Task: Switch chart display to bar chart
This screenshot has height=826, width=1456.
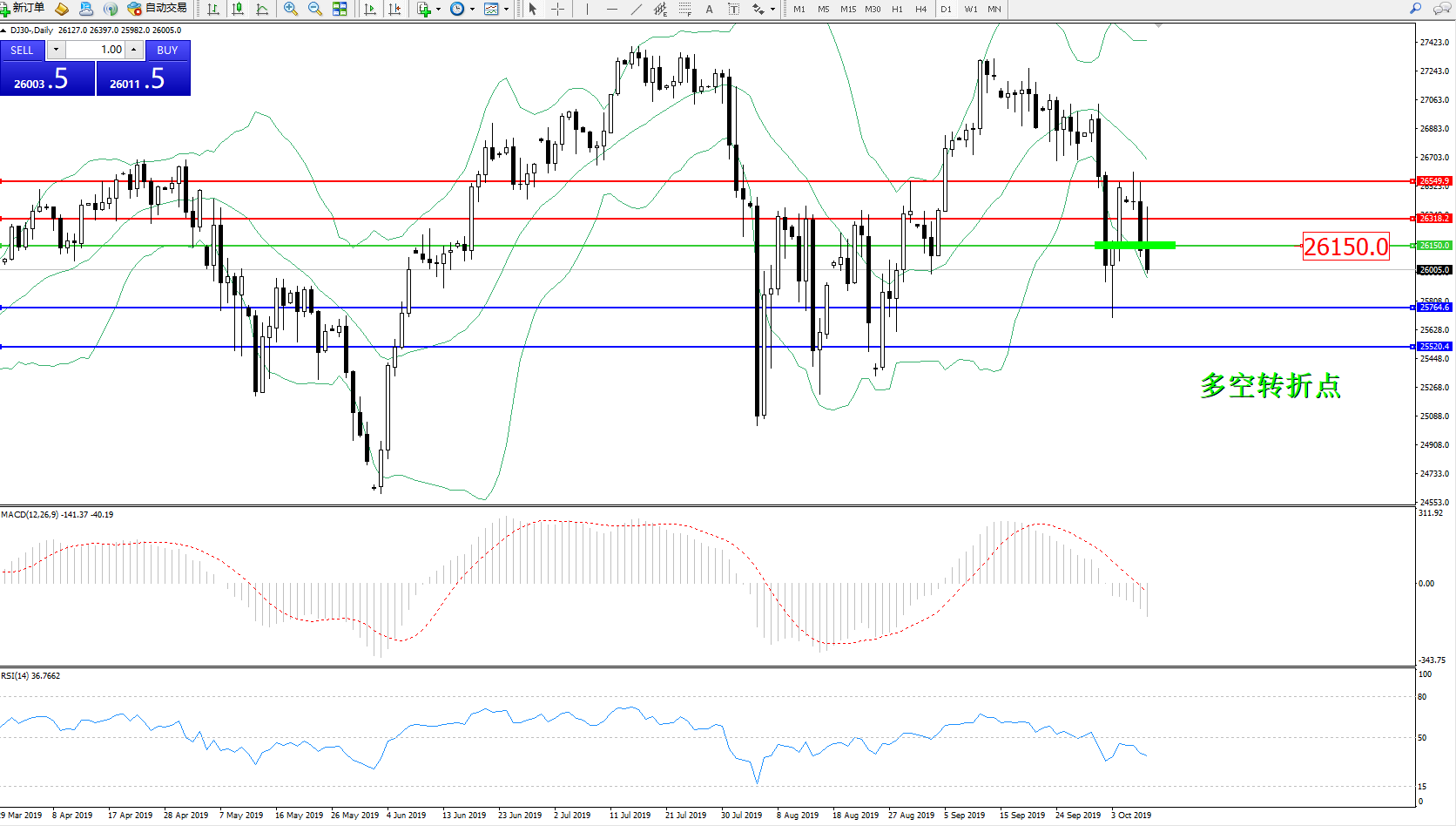Action: 213,9
